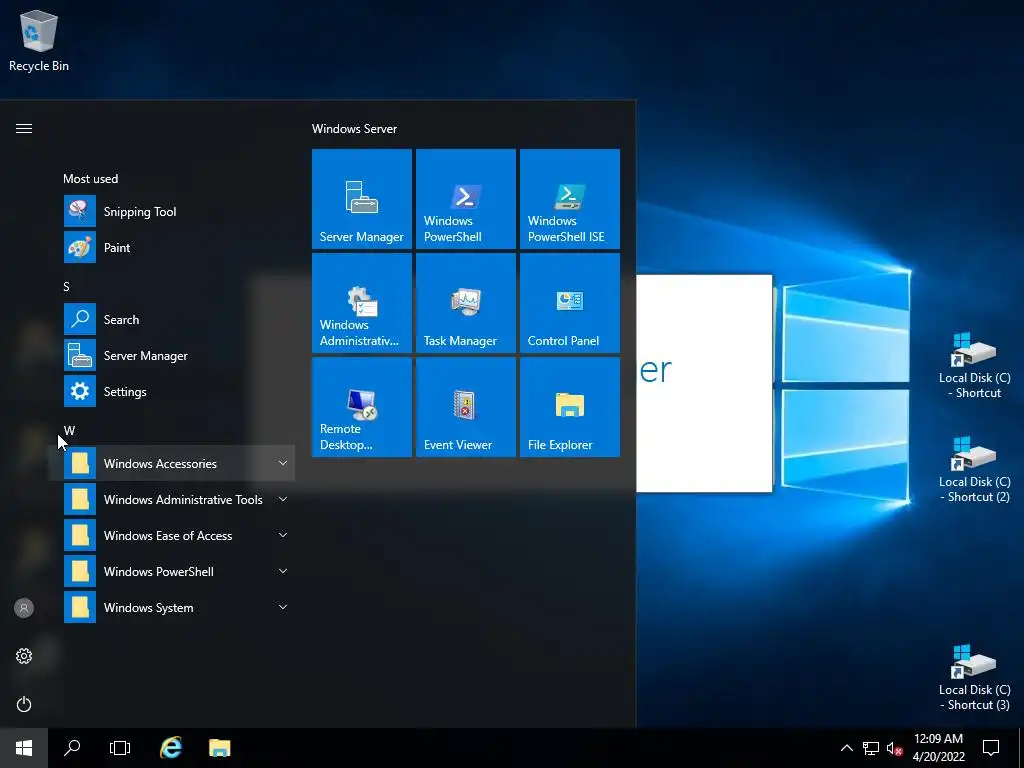Open the user account icon in Start

pos(24,608)
